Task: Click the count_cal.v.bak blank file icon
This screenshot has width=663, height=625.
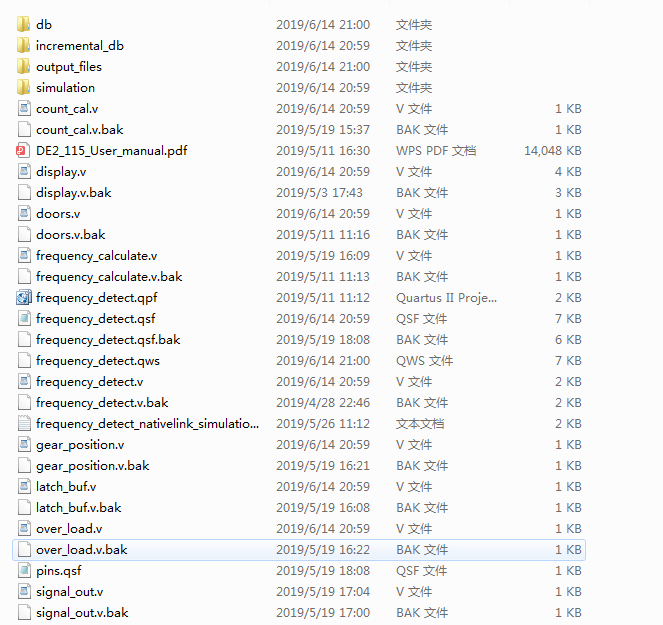Action: pyautogui.click(x=24, y=129)
